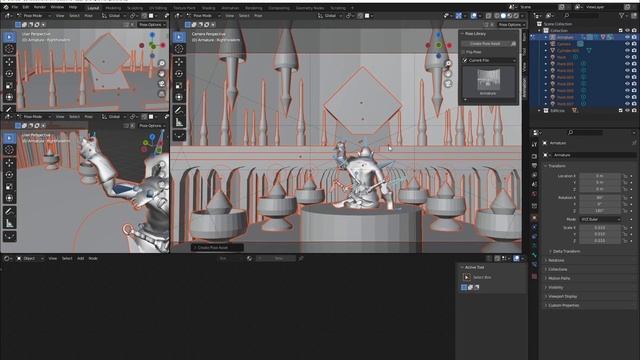Select the Move tool in top-left viewport
The height and width of the screenshot is (360, 640).
[9, 62]
